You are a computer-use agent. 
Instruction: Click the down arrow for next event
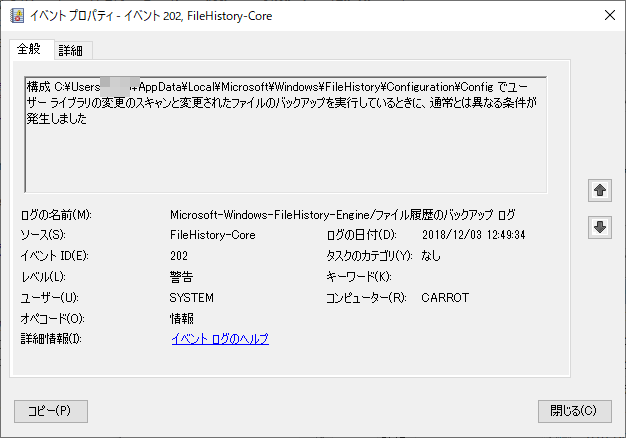(600, 227)
